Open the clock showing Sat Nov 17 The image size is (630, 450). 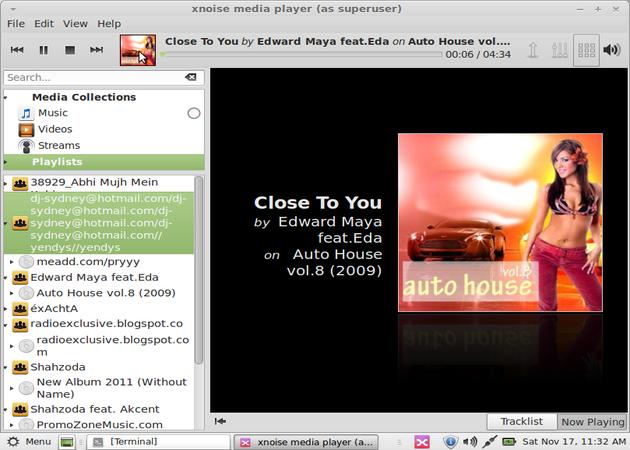pos(574,442)
